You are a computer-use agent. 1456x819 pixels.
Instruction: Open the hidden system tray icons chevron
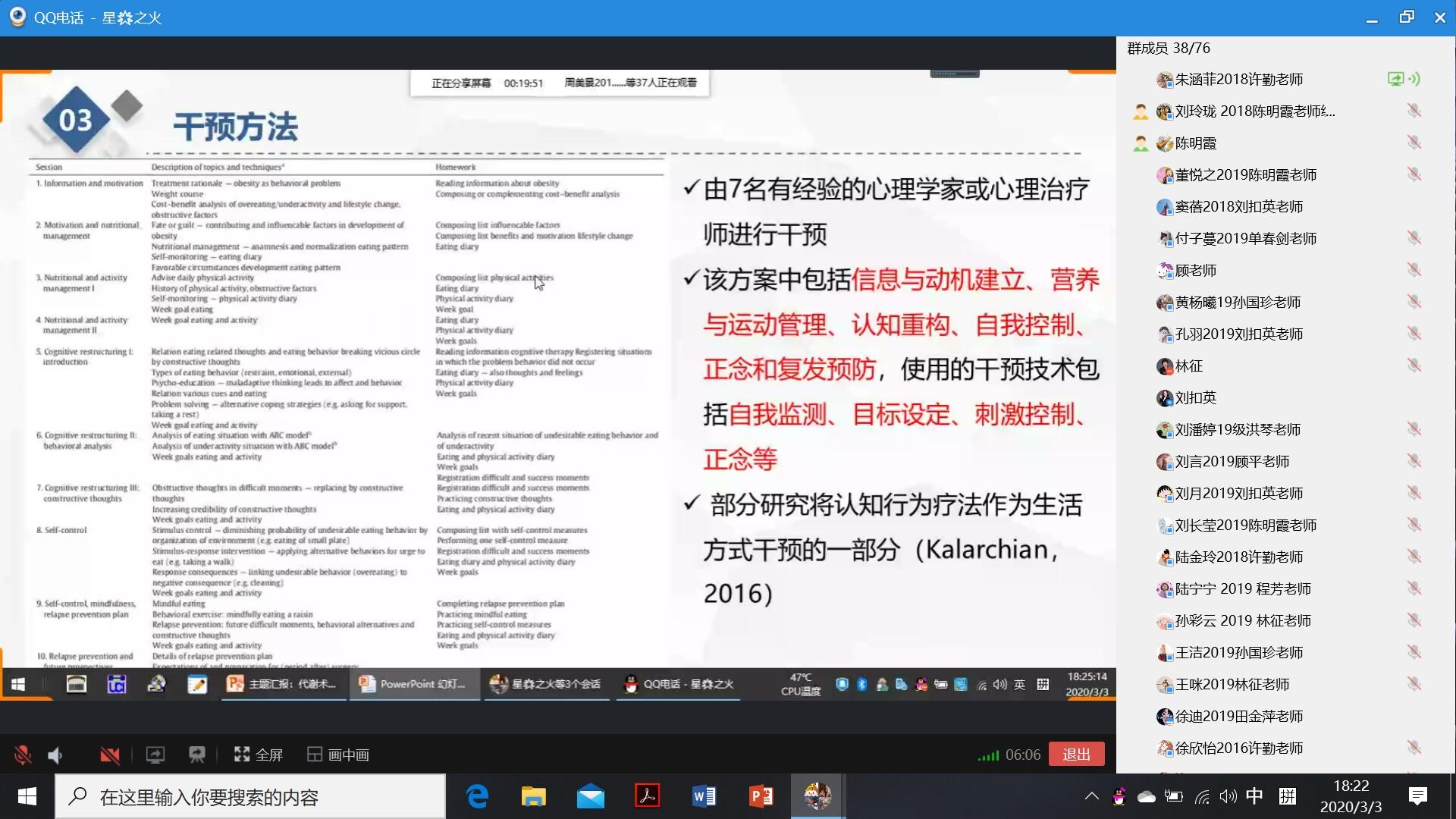point(1091,796)
